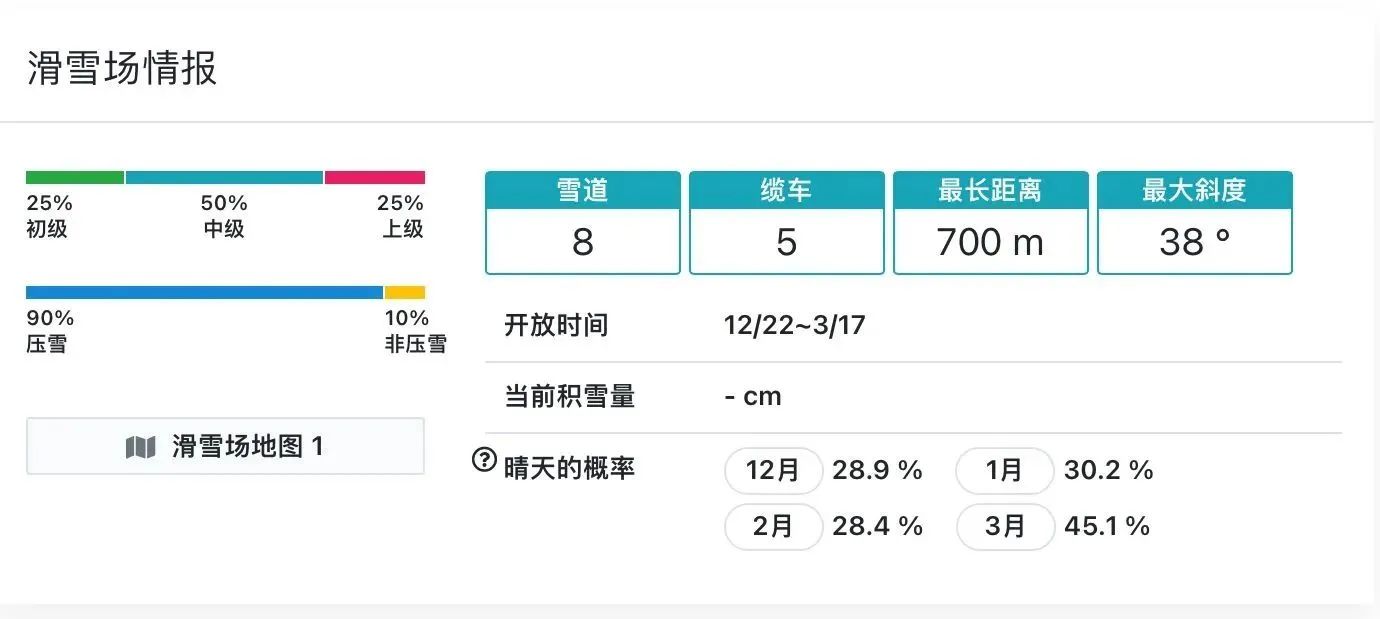1380x619 pixels.
Task: Select the 12月 sunny probability pill
Action: click(773, 470)
